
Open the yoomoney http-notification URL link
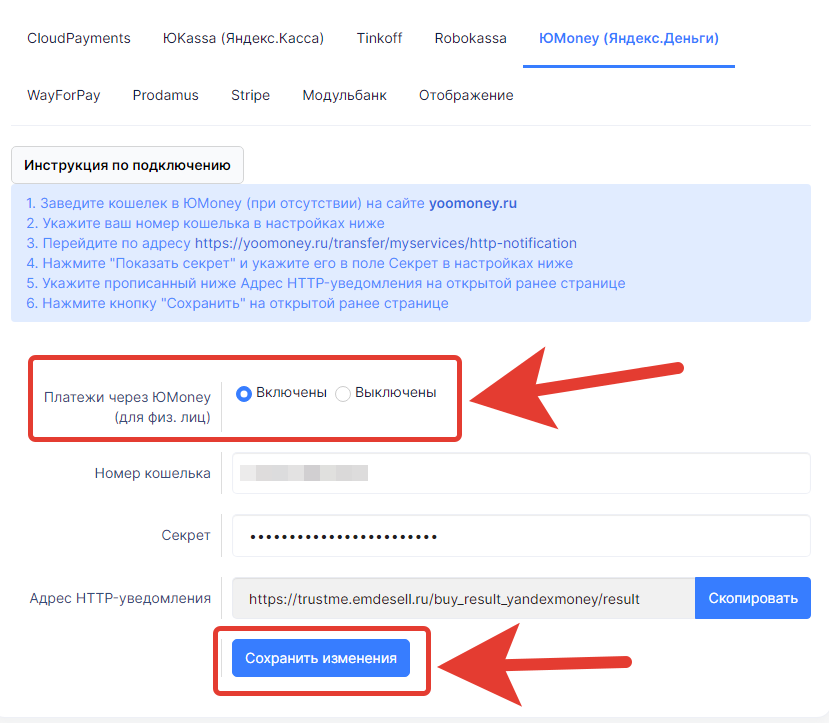pyautogui.click(x=385, y=243)
